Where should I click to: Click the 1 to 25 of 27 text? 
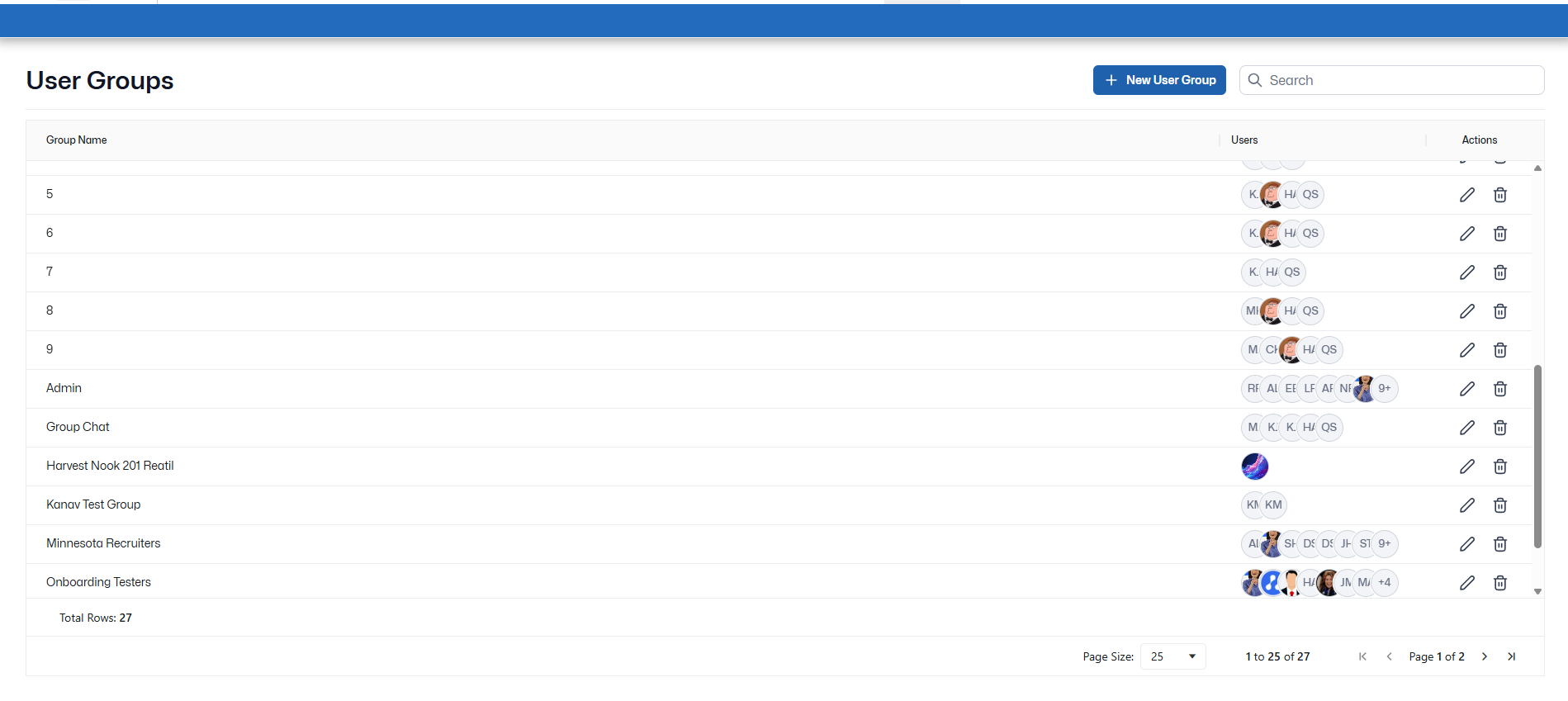tap(1277, 656)
